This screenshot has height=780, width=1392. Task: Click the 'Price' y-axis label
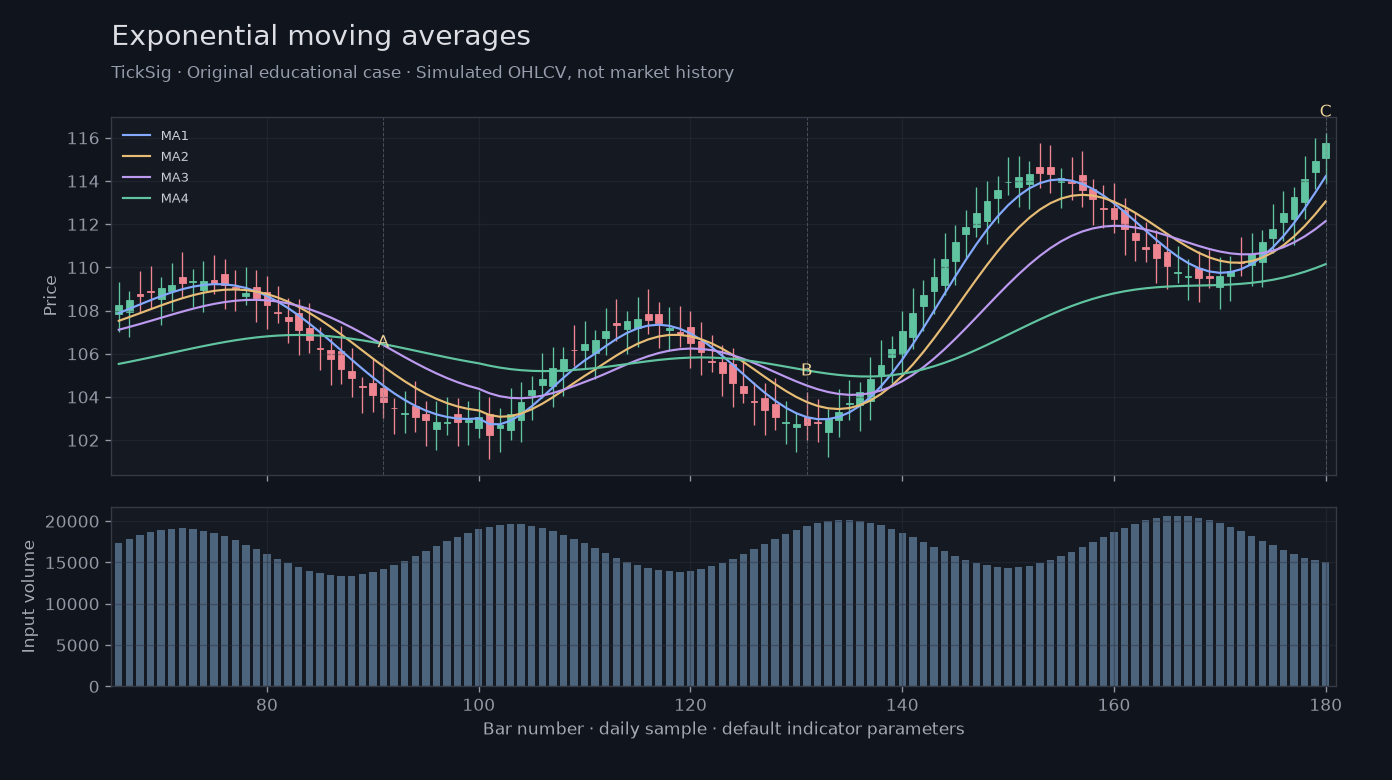coord(50,296)
